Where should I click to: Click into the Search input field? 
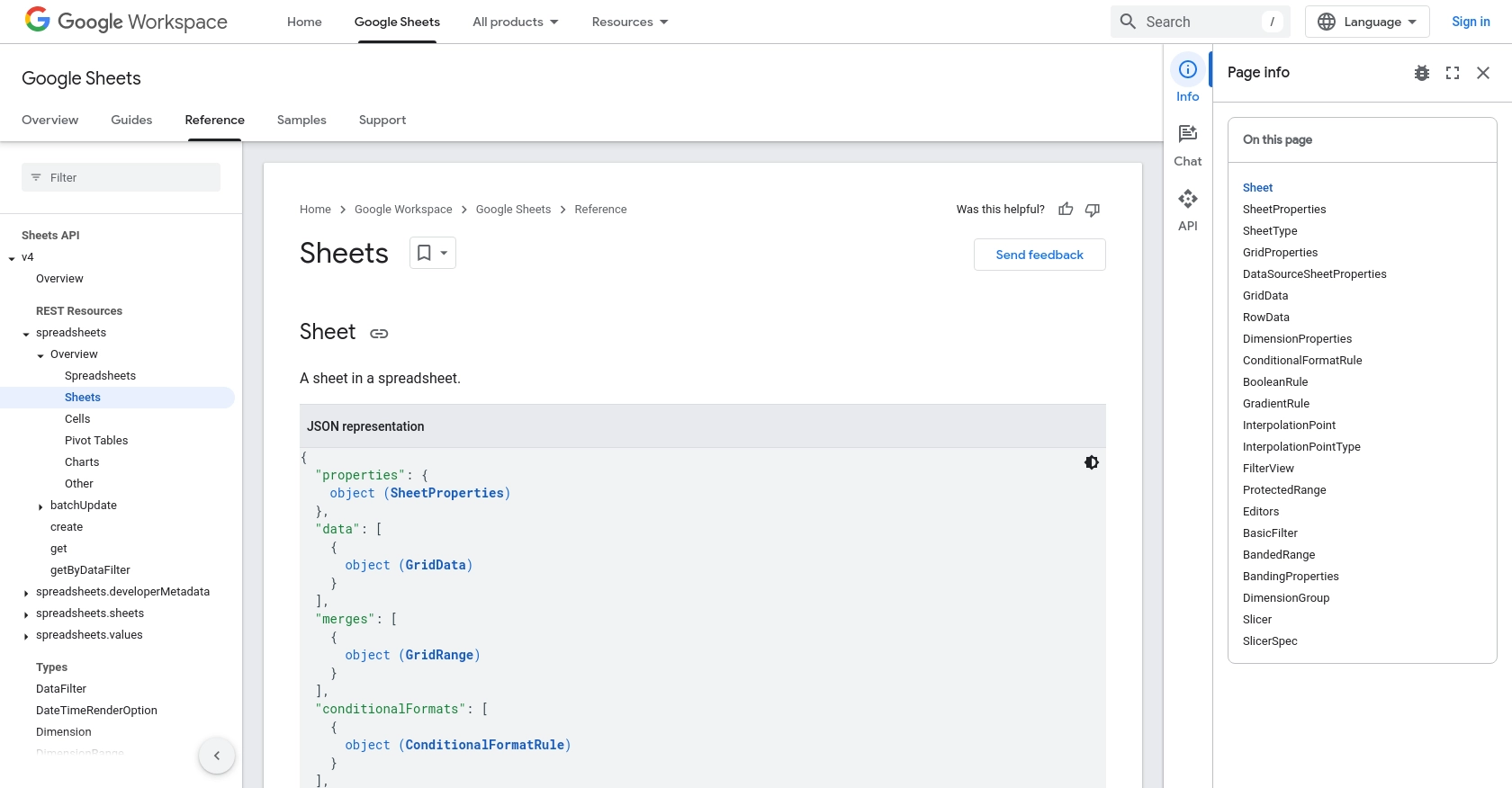pyautogui.click(x=1201, y=22)
